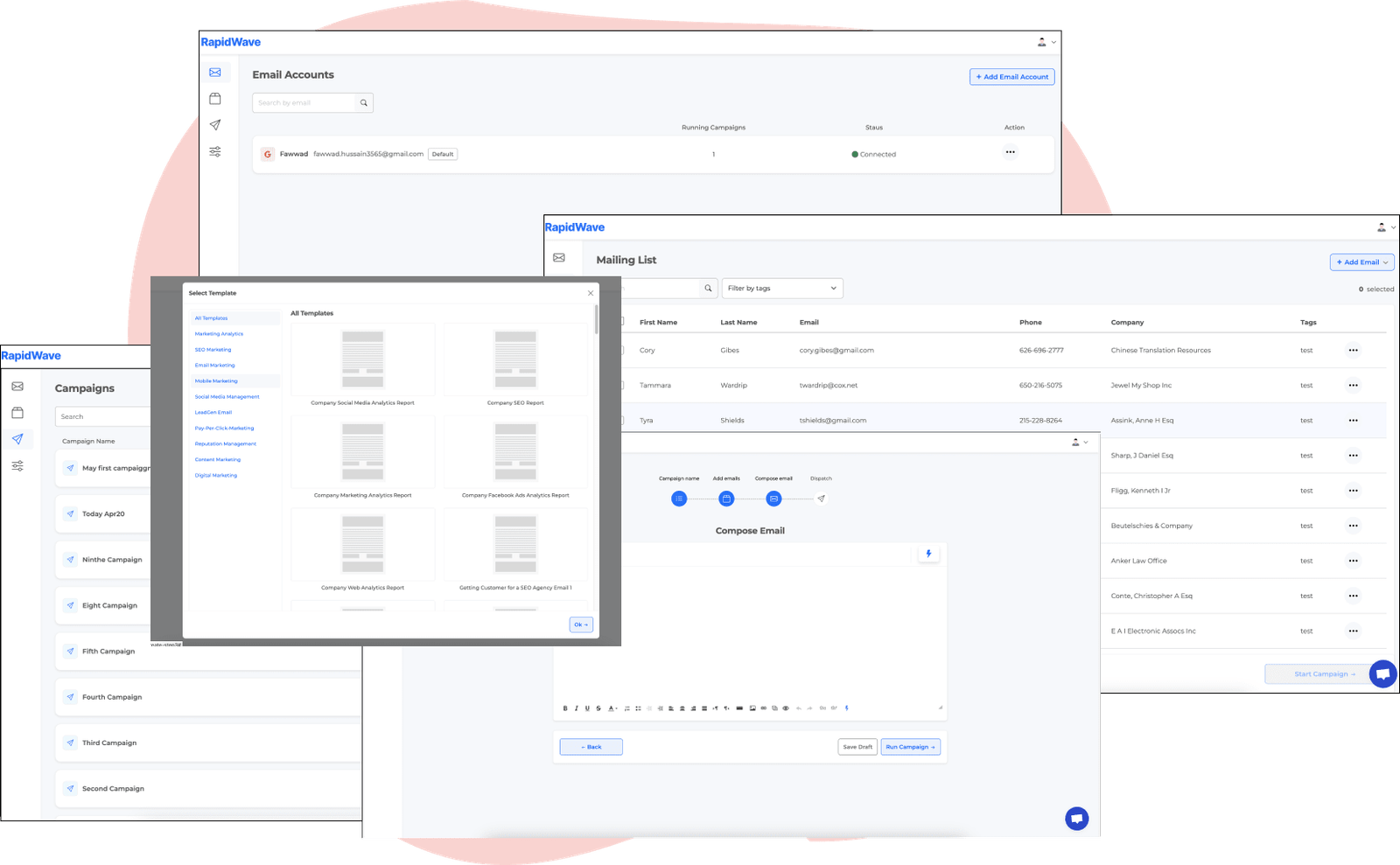This screenshot has height=865, width=1400.
Task: Open settings sliders icon in Email Accounts sidebar
Action: click(x=215, y=151)
